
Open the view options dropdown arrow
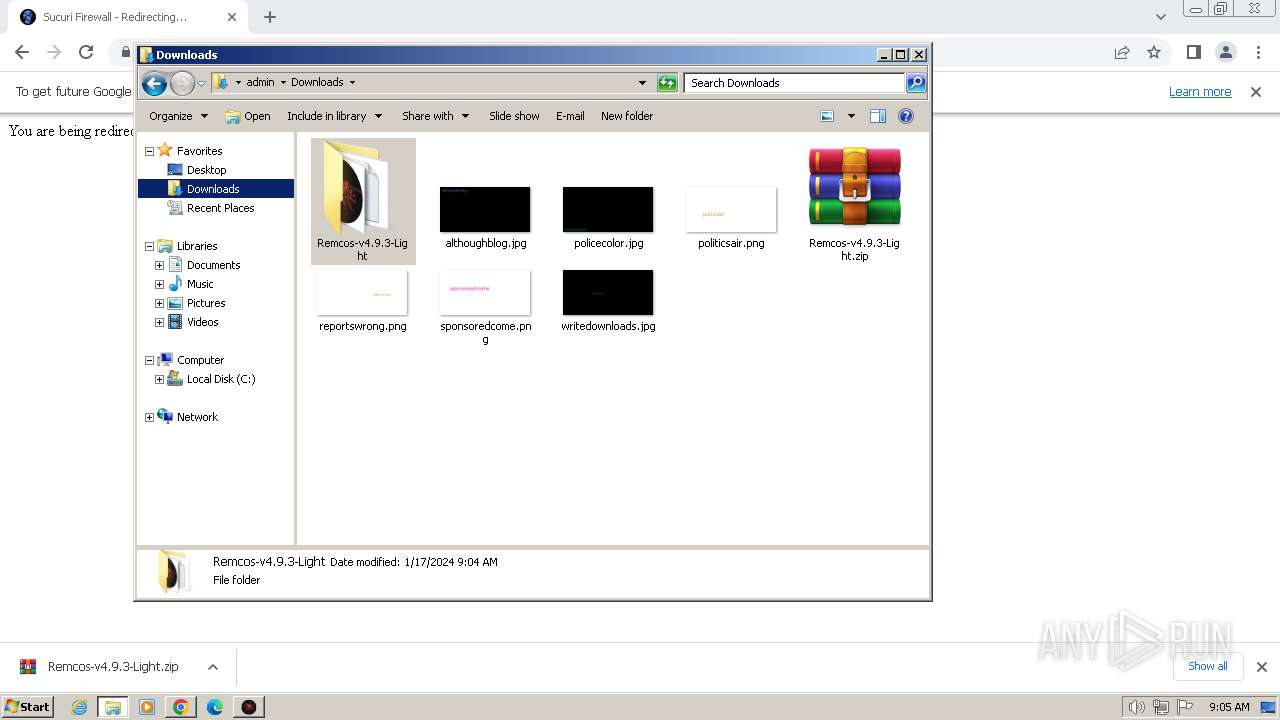click(851, 116)
